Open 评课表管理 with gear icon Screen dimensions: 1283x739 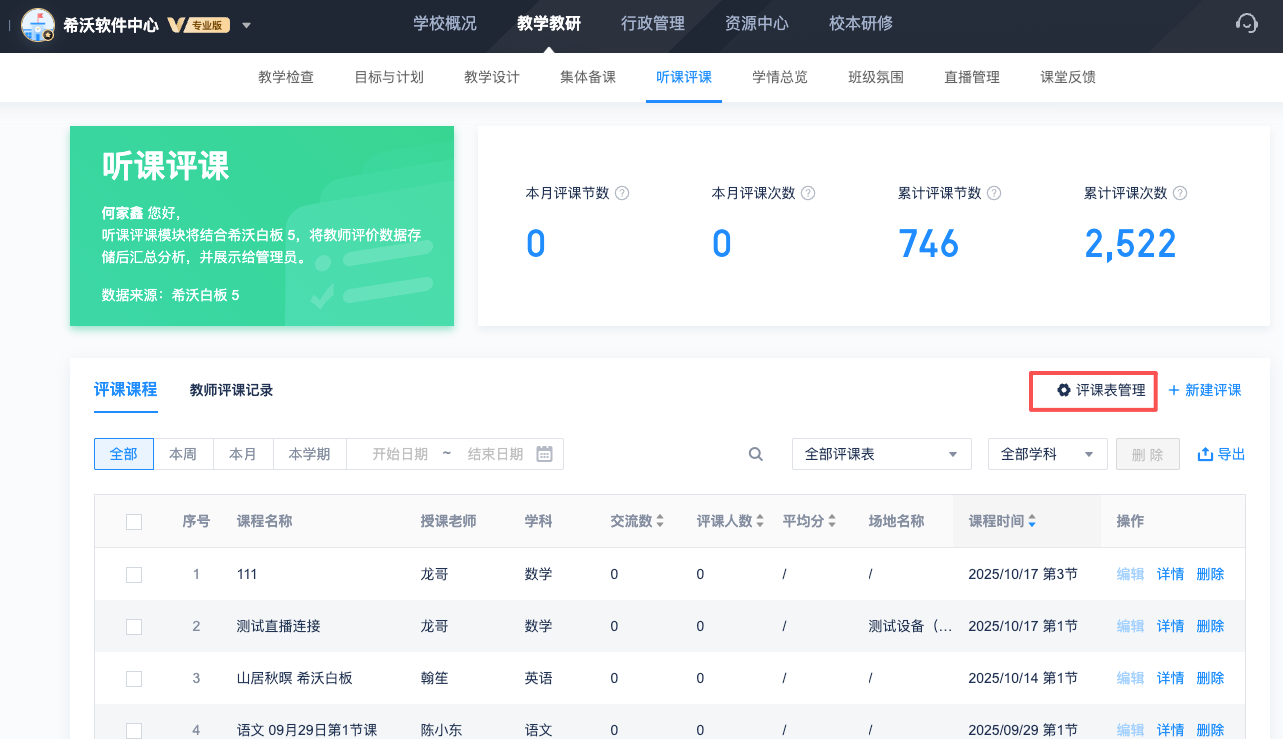[x=1093, y=390]
